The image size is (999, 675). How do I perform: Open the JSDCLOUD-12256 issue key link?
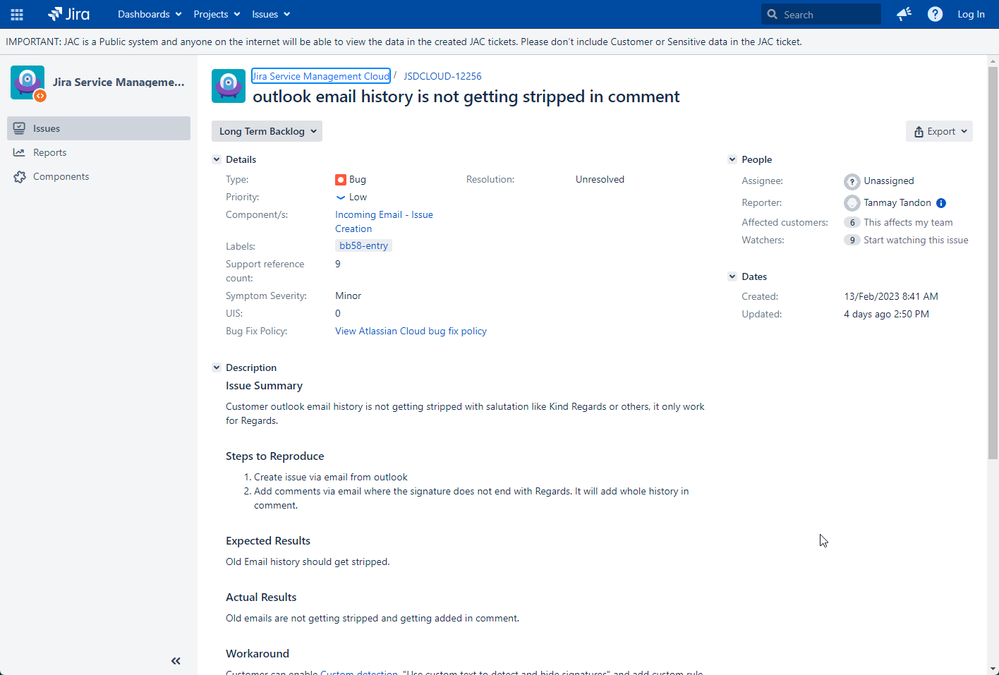click(442, 76)
